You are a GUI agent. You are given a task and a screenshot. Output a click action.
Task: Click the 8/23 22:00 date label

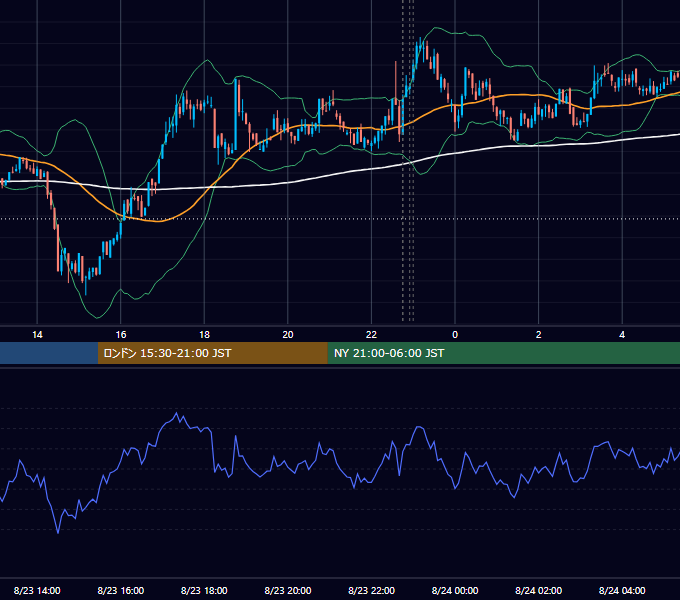click(x=372, y=590)
